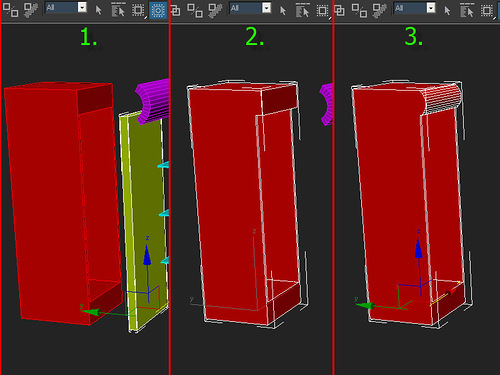Open the All selection filter dropdown in panel 1
Screen dimensions: 500x375
coord(66,7)
